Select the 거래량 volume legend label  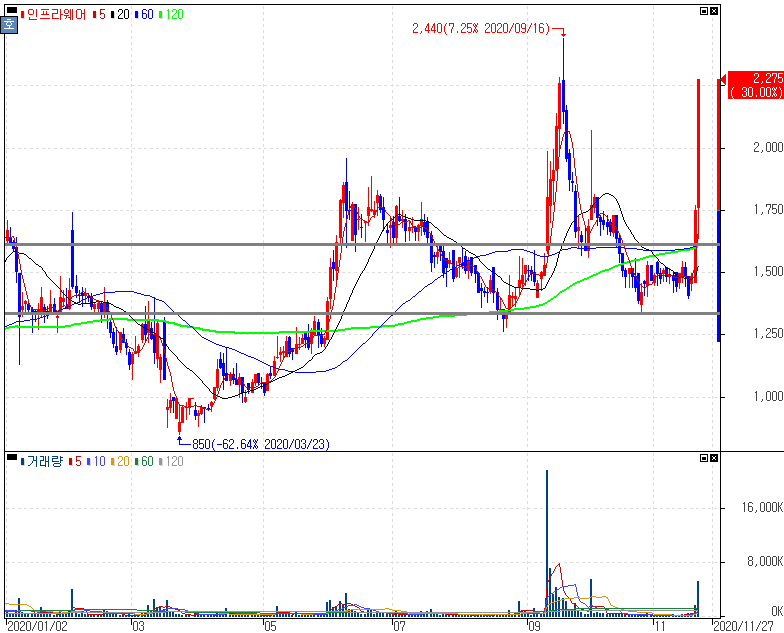(x=42, y=461)
